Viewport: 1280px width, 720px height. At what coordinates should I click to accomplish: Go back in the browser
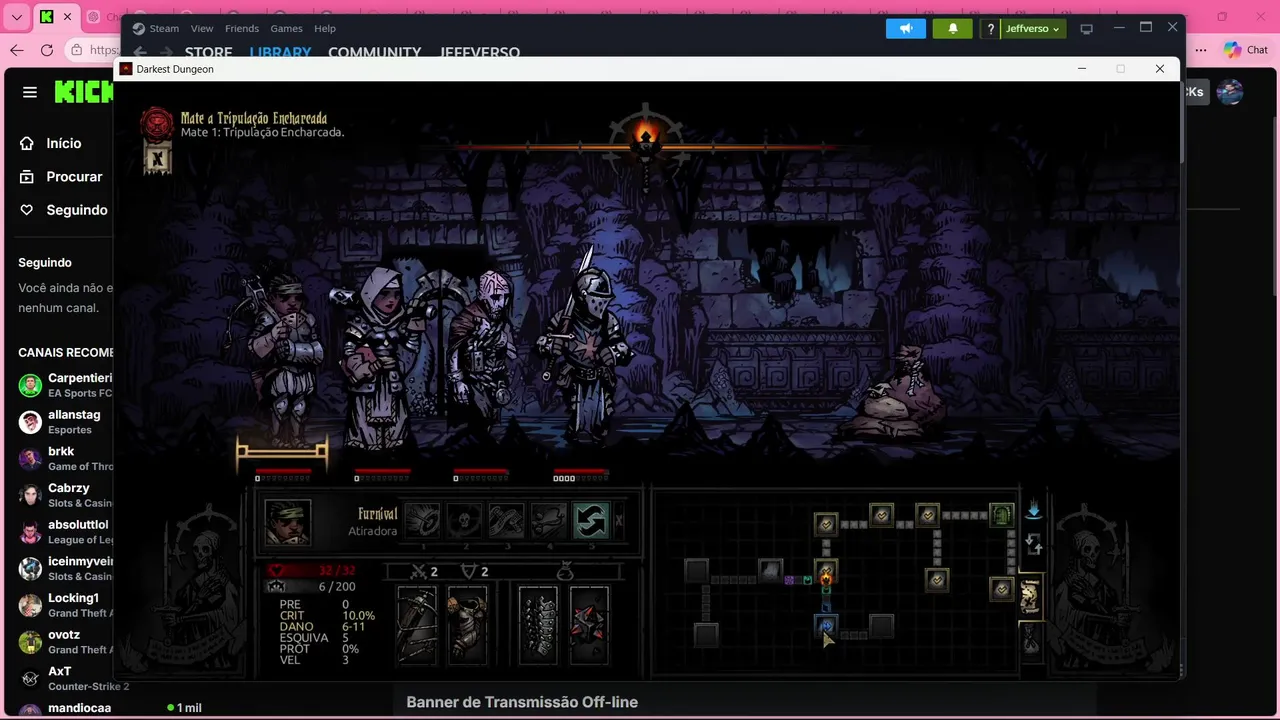(x=16, y=50)
